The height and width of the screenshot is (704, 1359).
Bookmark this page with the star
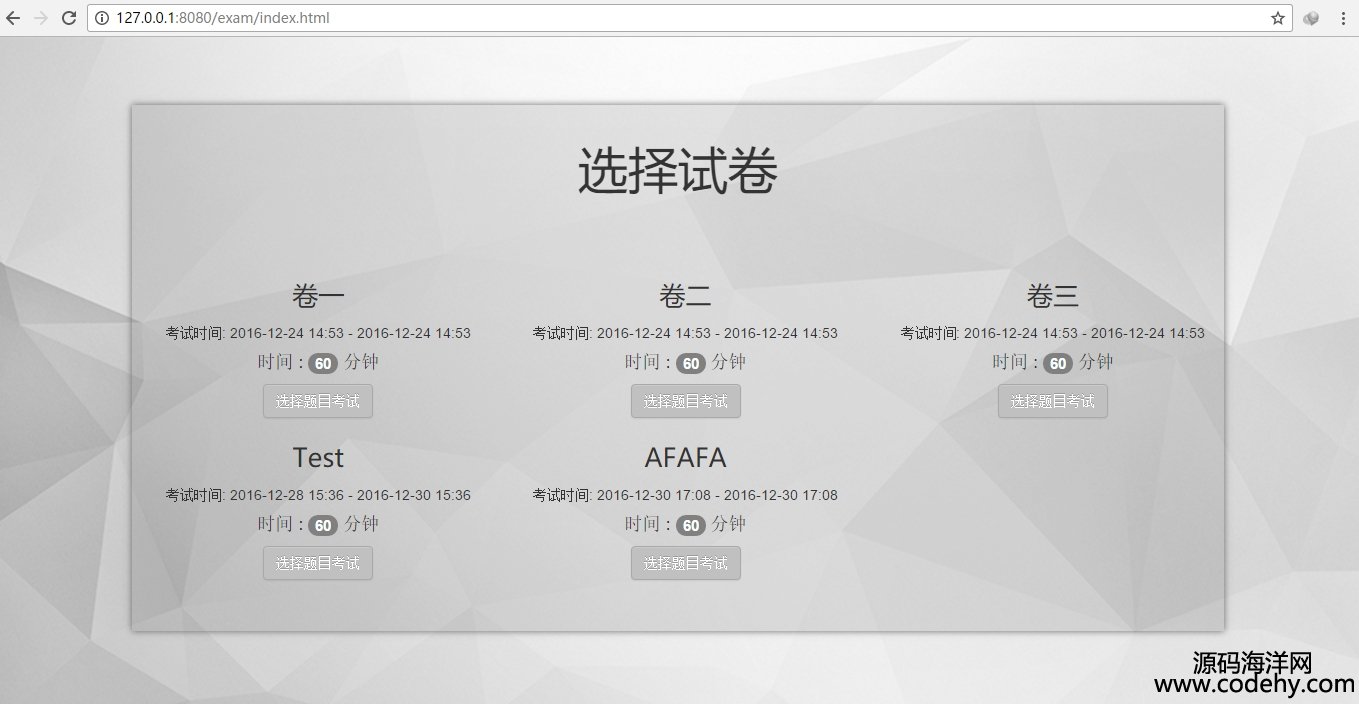click(1277, 18)
